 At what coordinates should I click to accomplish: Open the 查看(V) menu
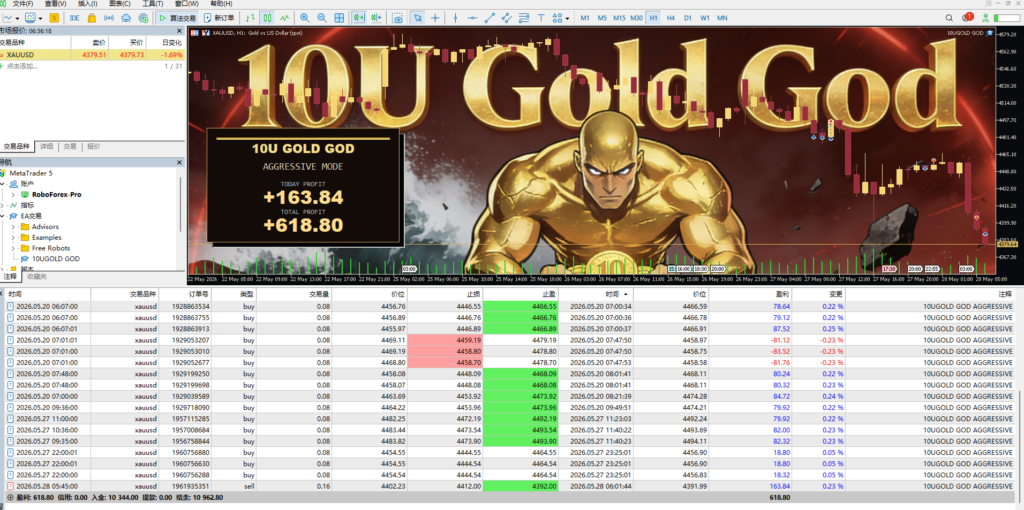tap(56, 4)
